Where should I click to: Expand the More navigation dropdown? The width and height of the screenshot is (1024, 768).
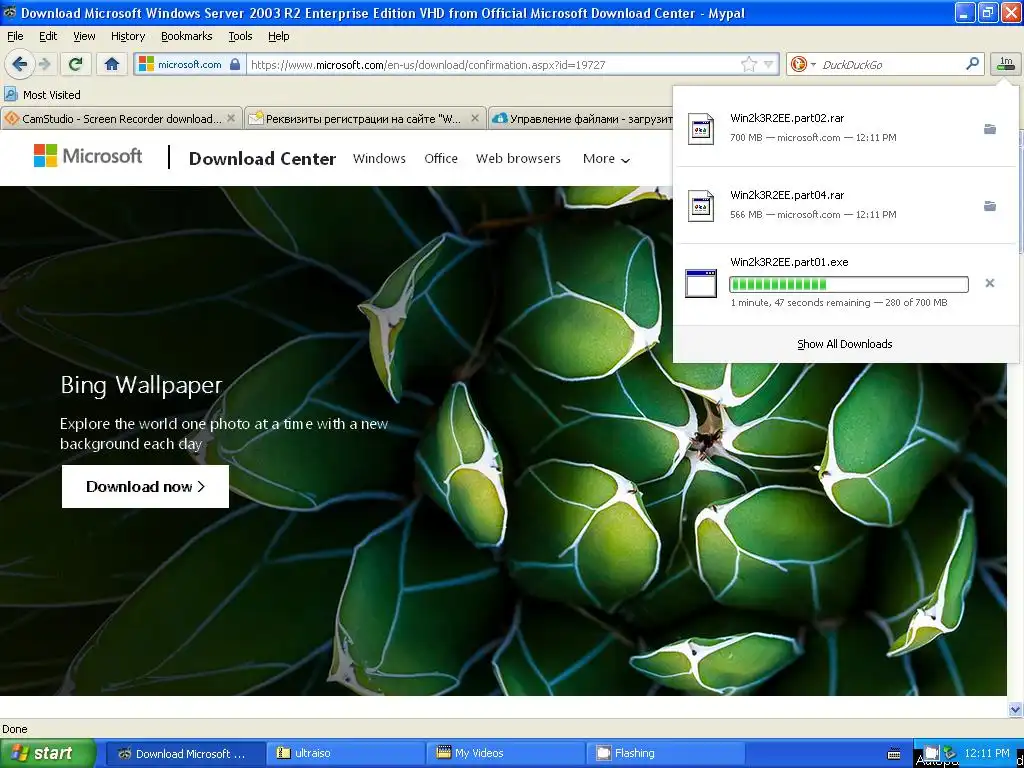click(606, 159)
